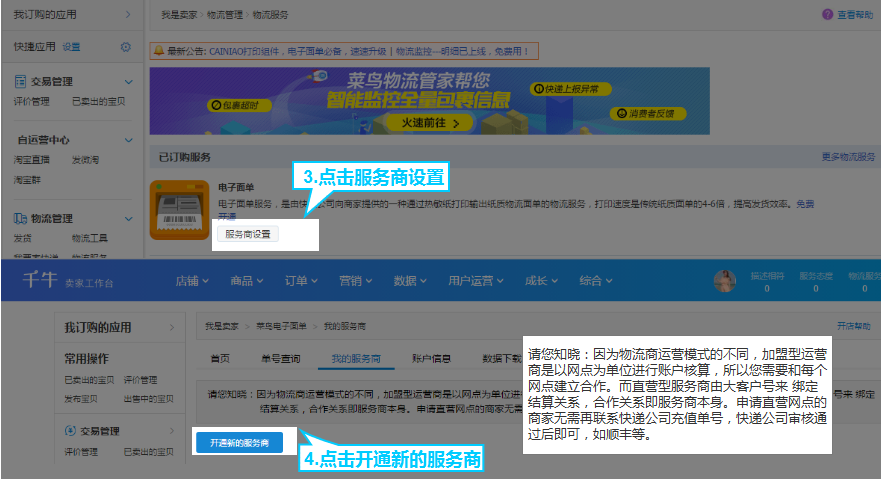
Task: Open 评价管理 in the top sidebar
Action: tap(31, 102)
